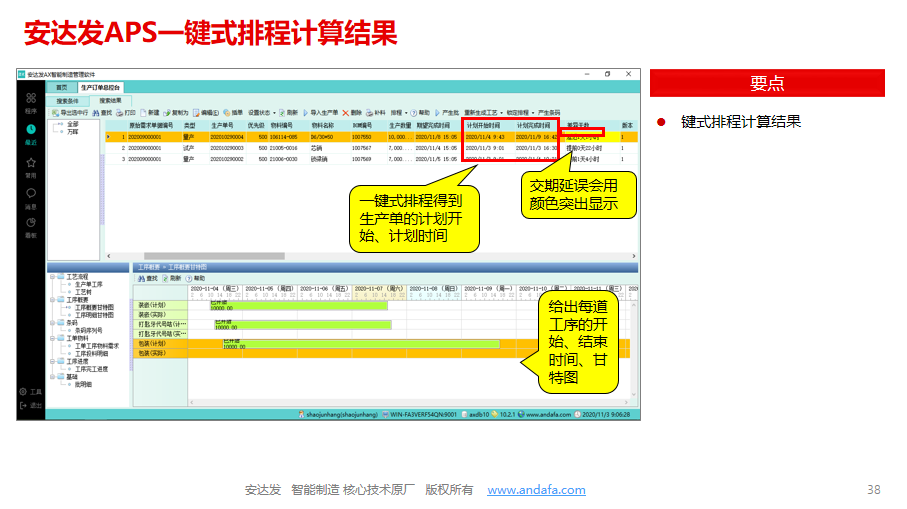Click the 产生批 toolbar icon

437,113
